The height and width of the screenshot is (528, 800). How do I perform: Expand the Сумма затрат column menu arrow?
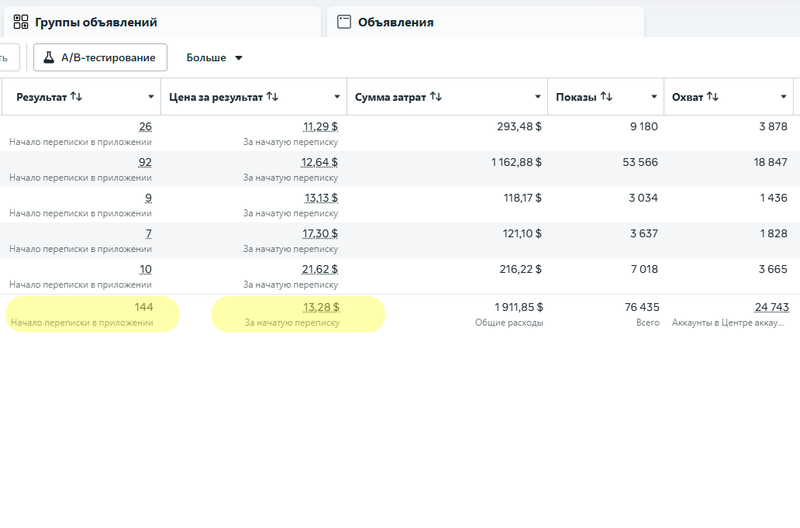538,97
